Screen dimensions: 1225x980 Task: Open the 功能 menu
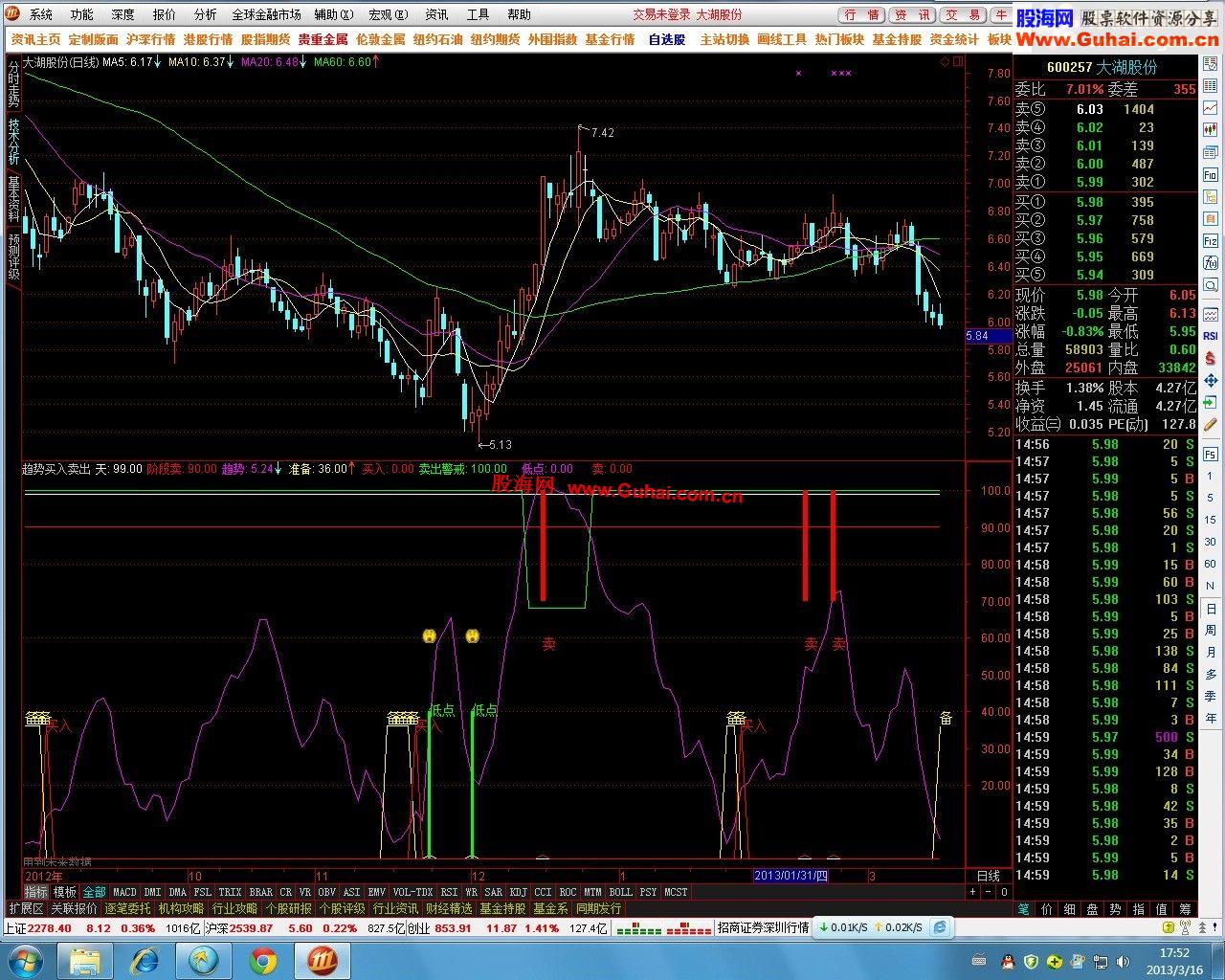point(81,14)
